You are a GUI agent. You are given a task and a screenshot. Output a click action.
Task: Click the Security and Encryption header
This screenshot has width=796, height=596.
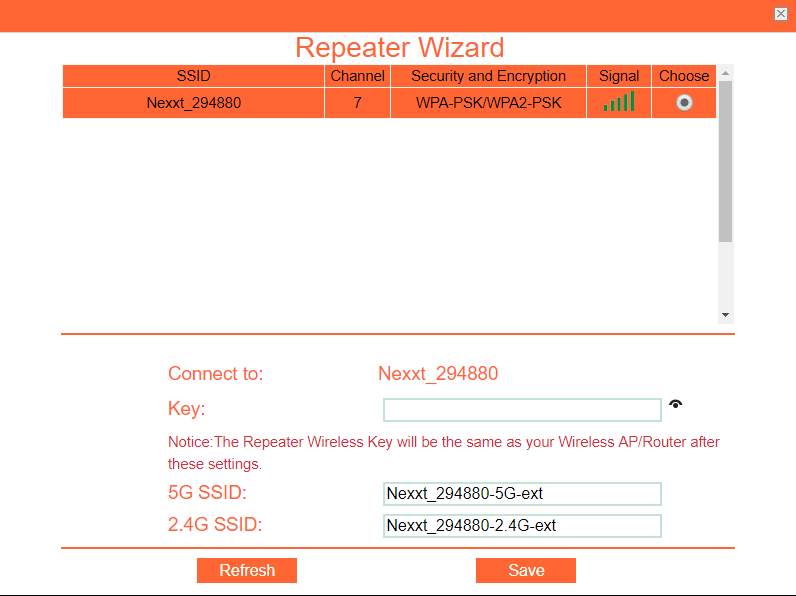point(488,76)
